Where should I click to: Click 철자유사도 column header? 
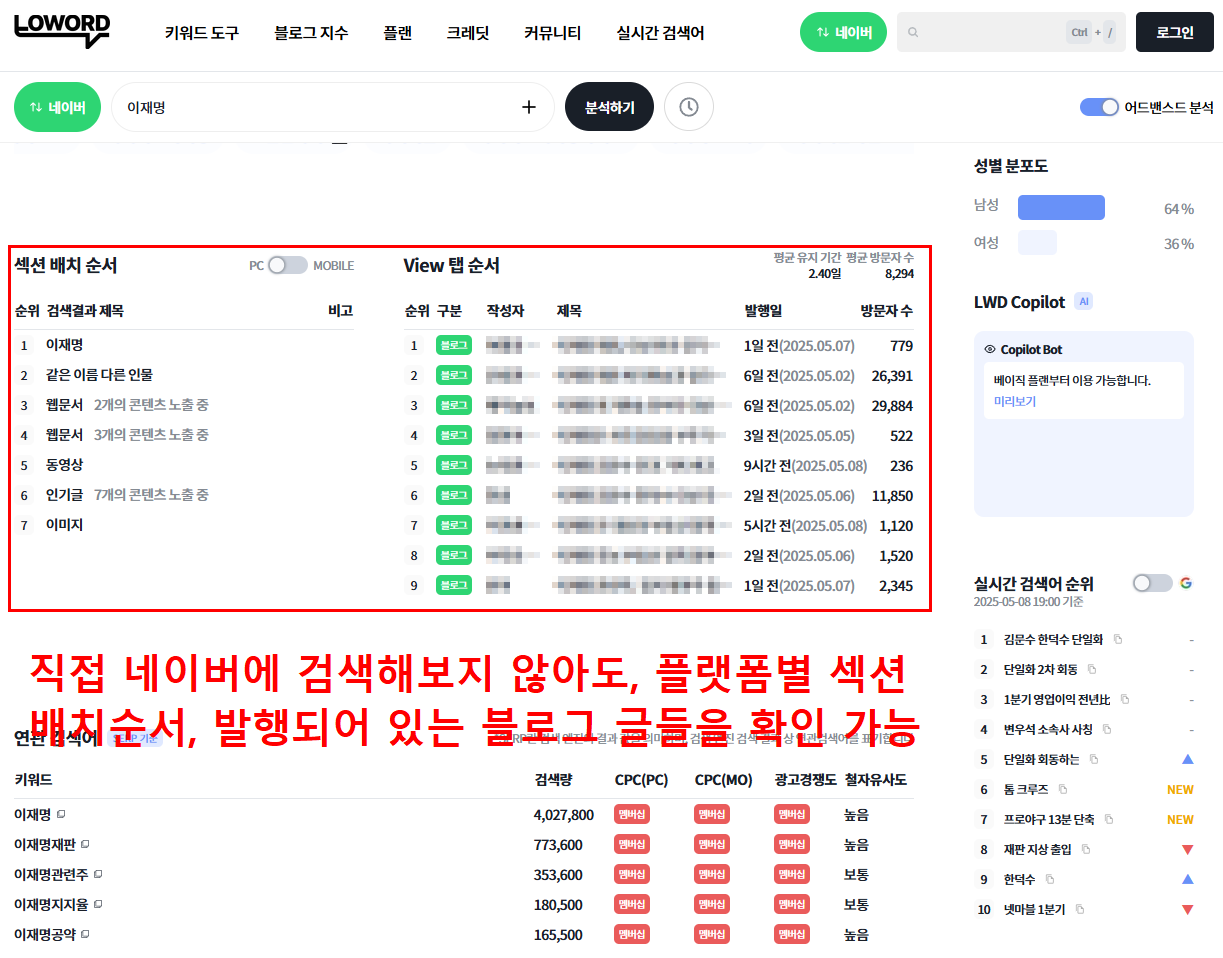876,780
